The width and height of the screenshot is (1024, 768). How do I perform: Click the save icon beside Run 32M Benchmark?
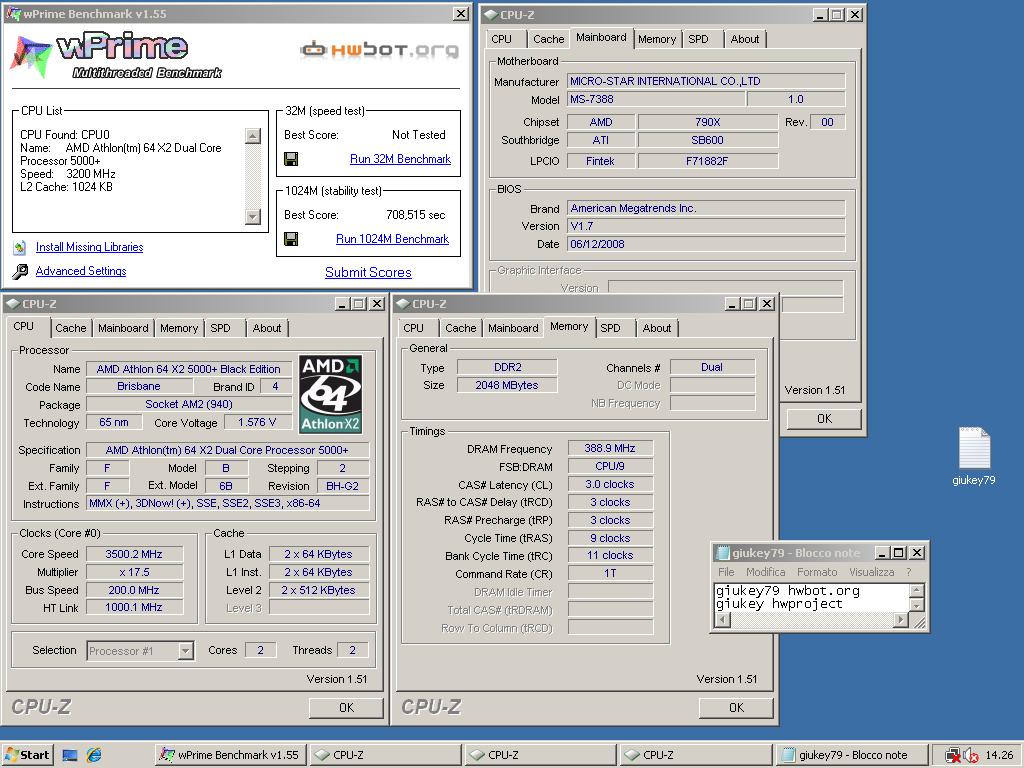291,159
